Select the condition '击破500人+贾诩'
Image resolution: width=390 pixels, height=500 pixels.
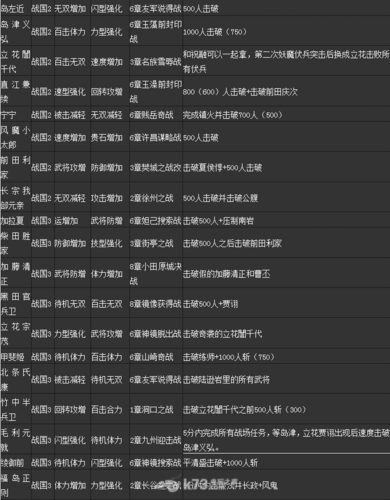pyautogui.click(x=210, y=304)
